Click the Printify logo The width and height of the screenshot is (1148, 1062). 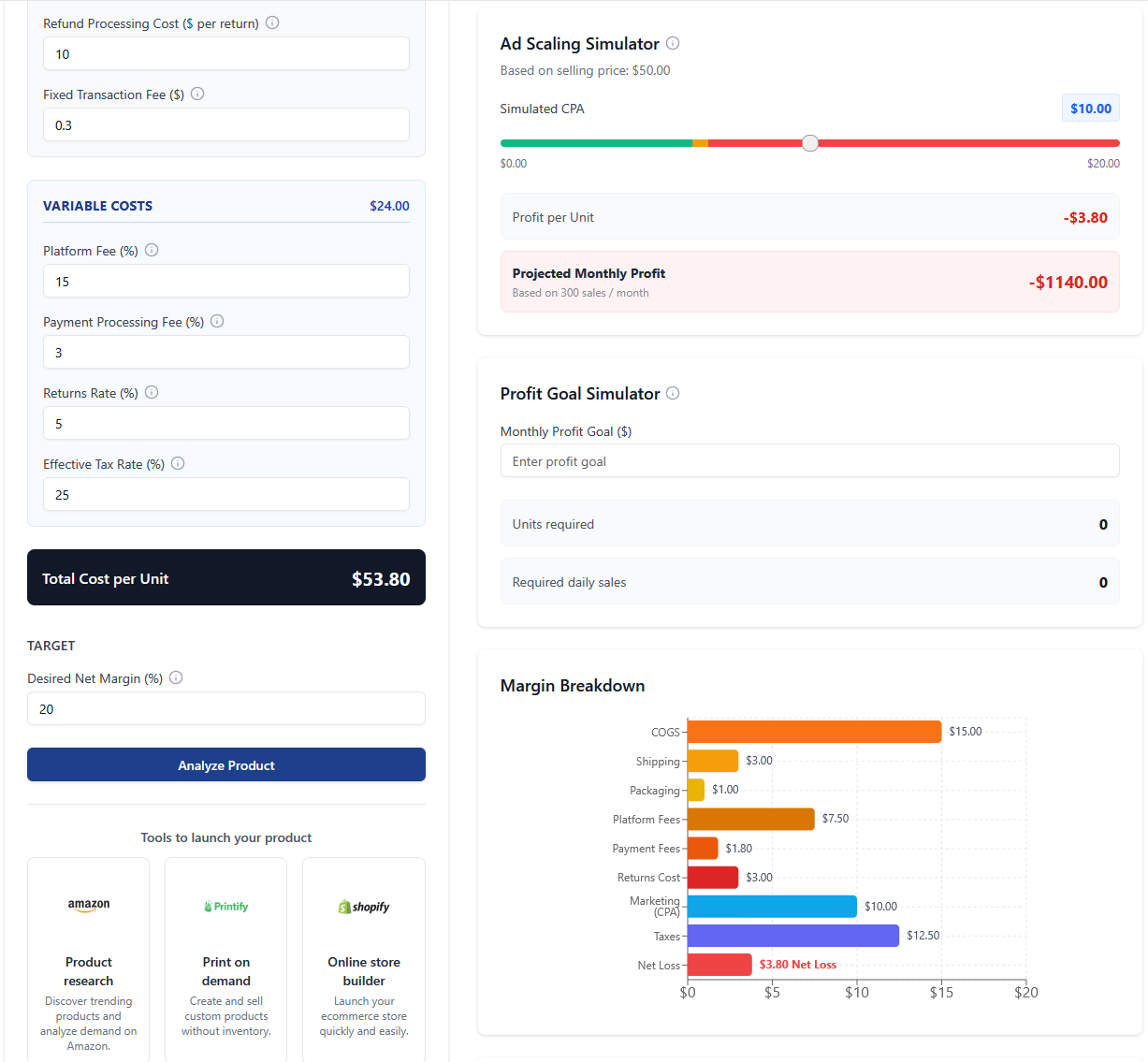[225, 906]
